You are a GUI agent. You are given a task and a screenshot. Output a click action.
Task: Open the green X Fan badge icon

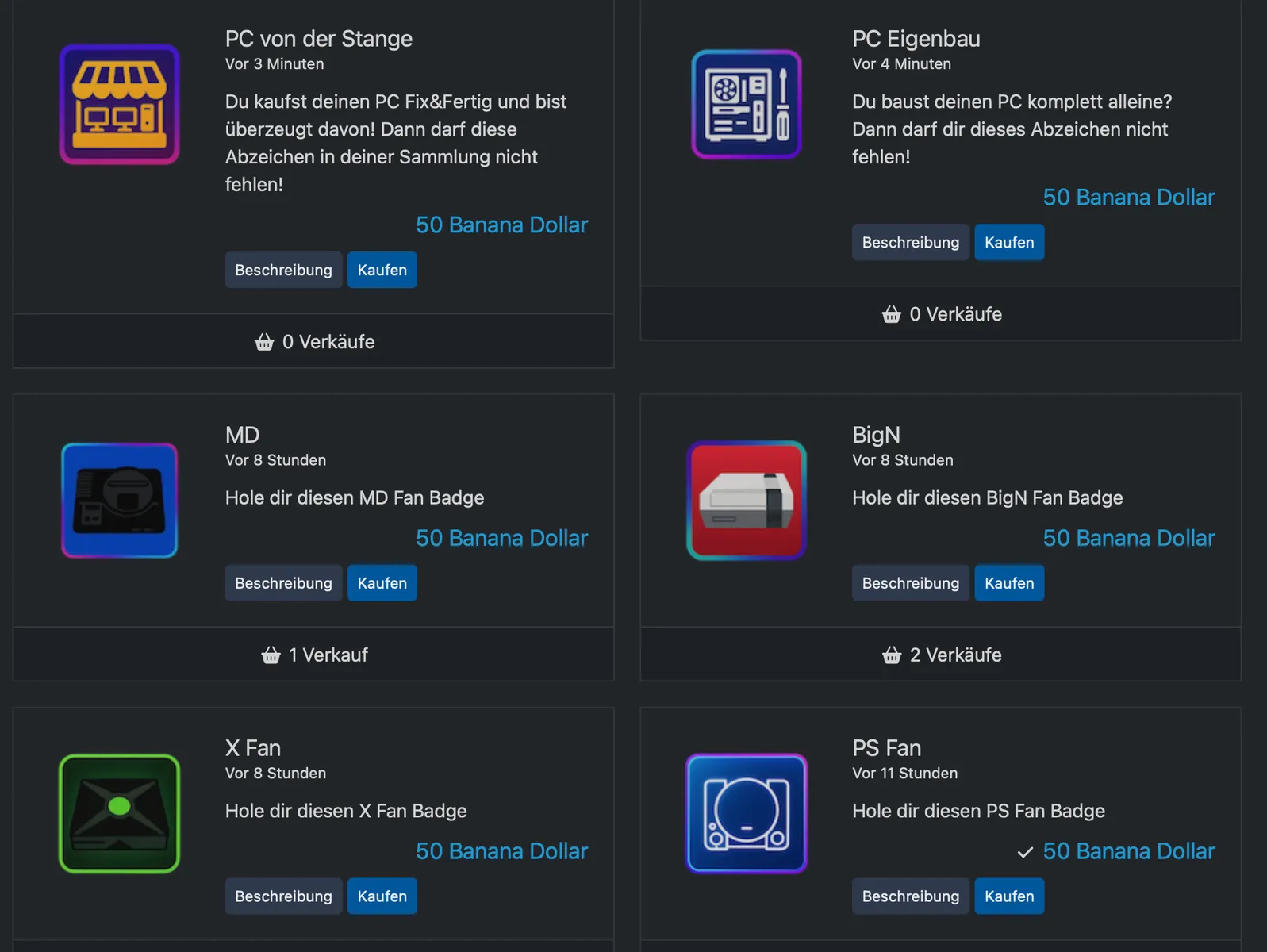(119, 814)
